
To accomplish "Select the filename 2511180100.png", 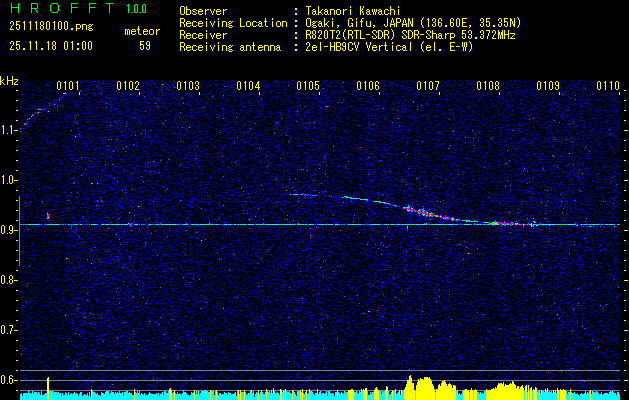I will point(51,27).
